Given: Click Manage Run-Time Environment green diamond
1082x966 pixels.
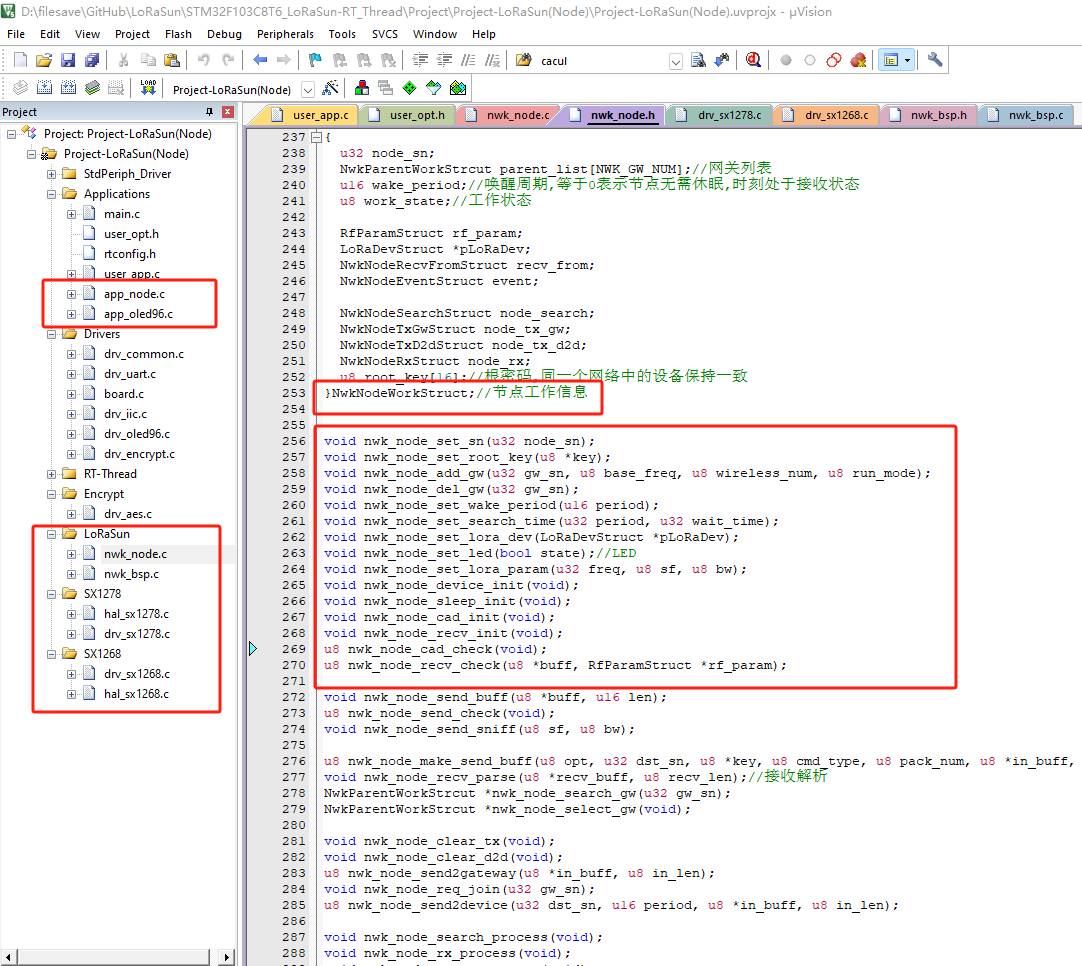Looking at the screenshot, I should pos(409,88).
